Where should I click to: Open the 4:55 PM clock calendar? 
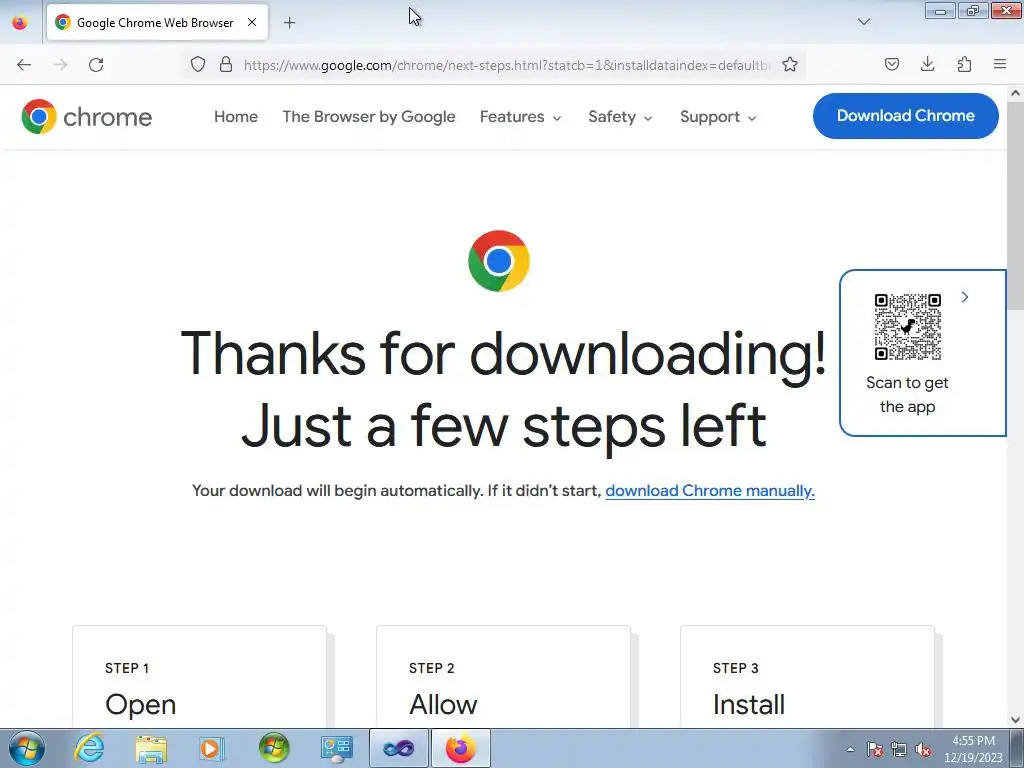pos(973,749)
